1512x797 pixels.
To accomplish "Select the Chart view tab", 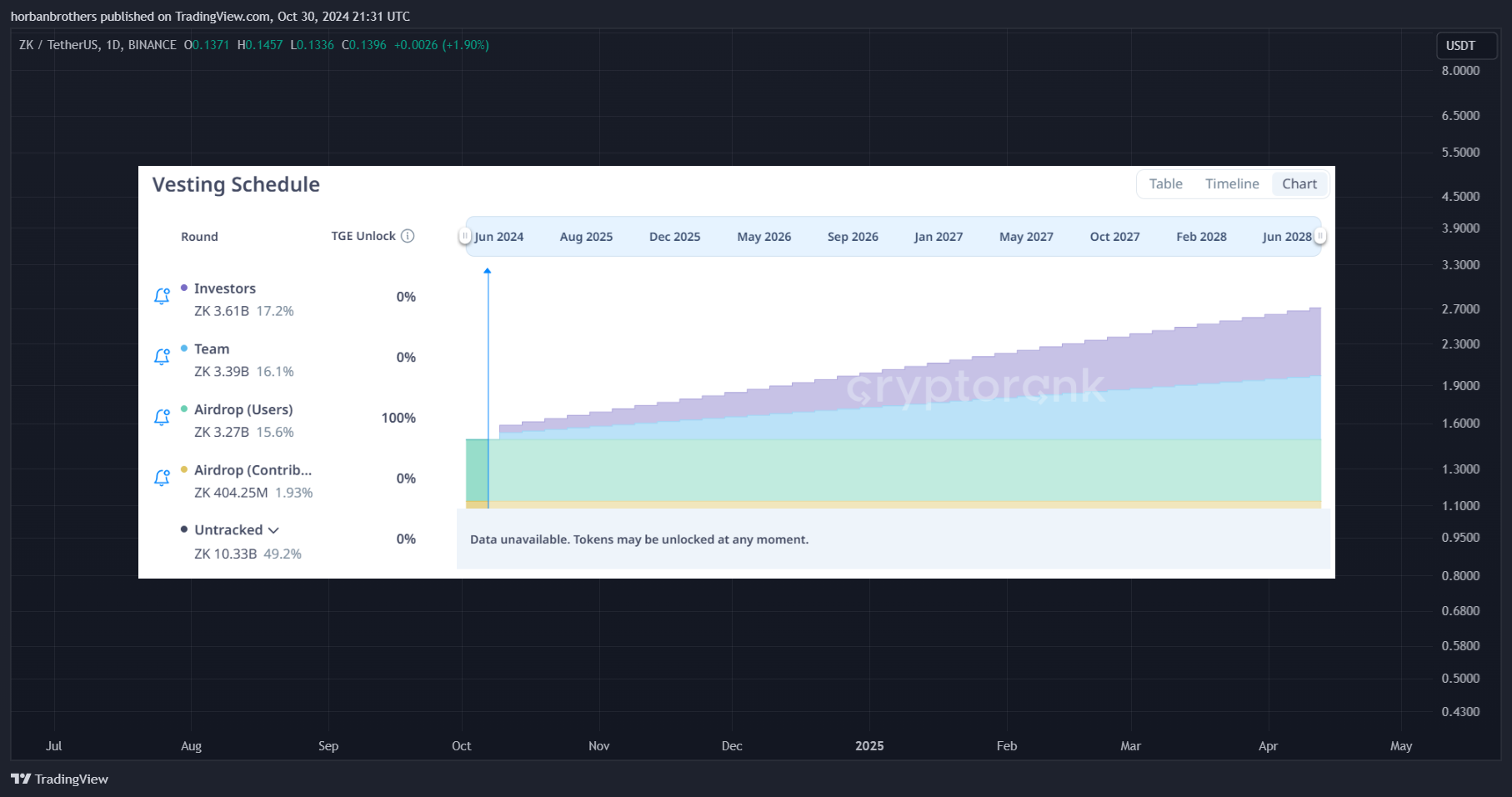I will pyautogui.click(x=1299, y=184).
